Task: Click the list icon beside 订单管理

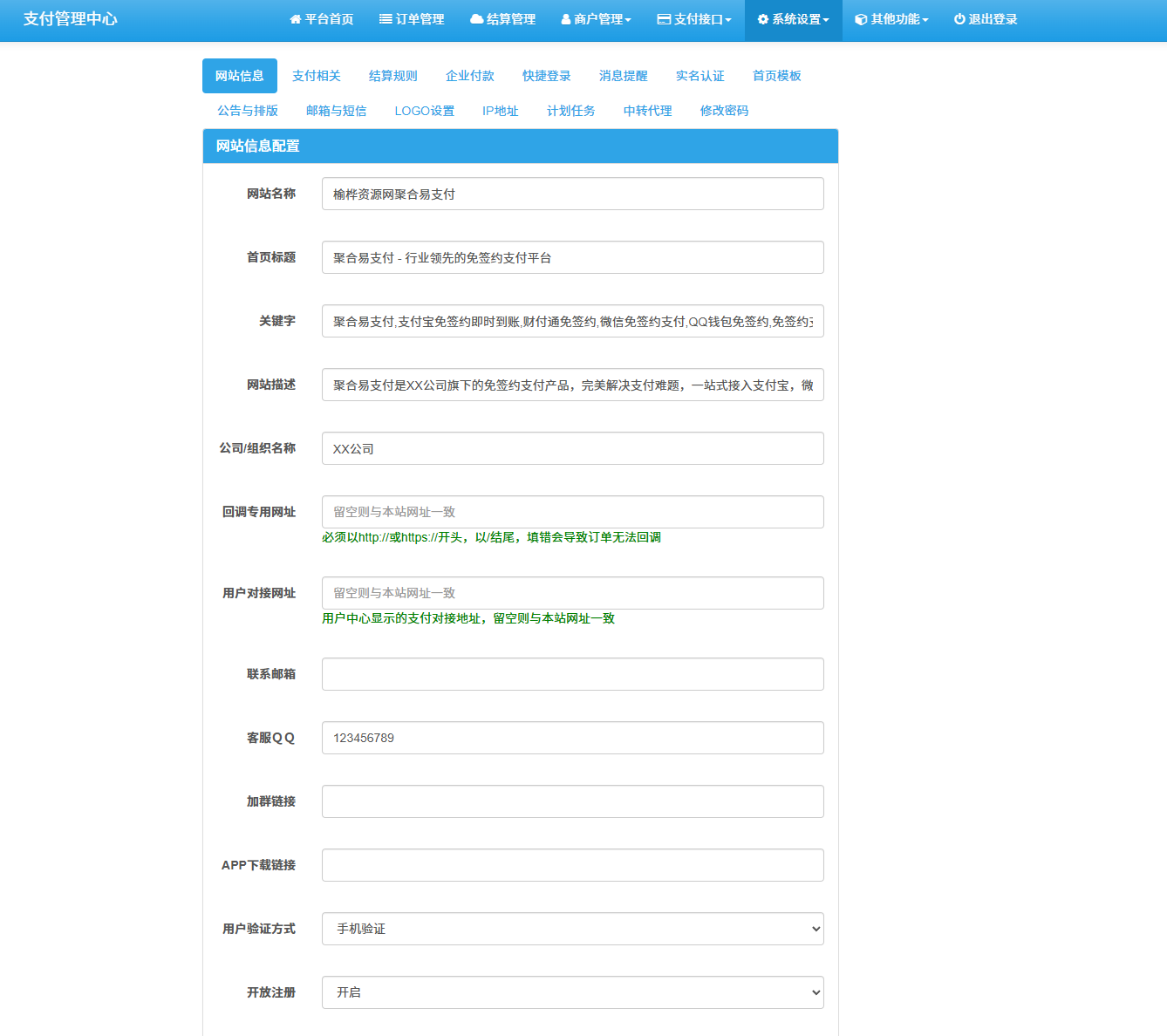Action: [386, 19]
